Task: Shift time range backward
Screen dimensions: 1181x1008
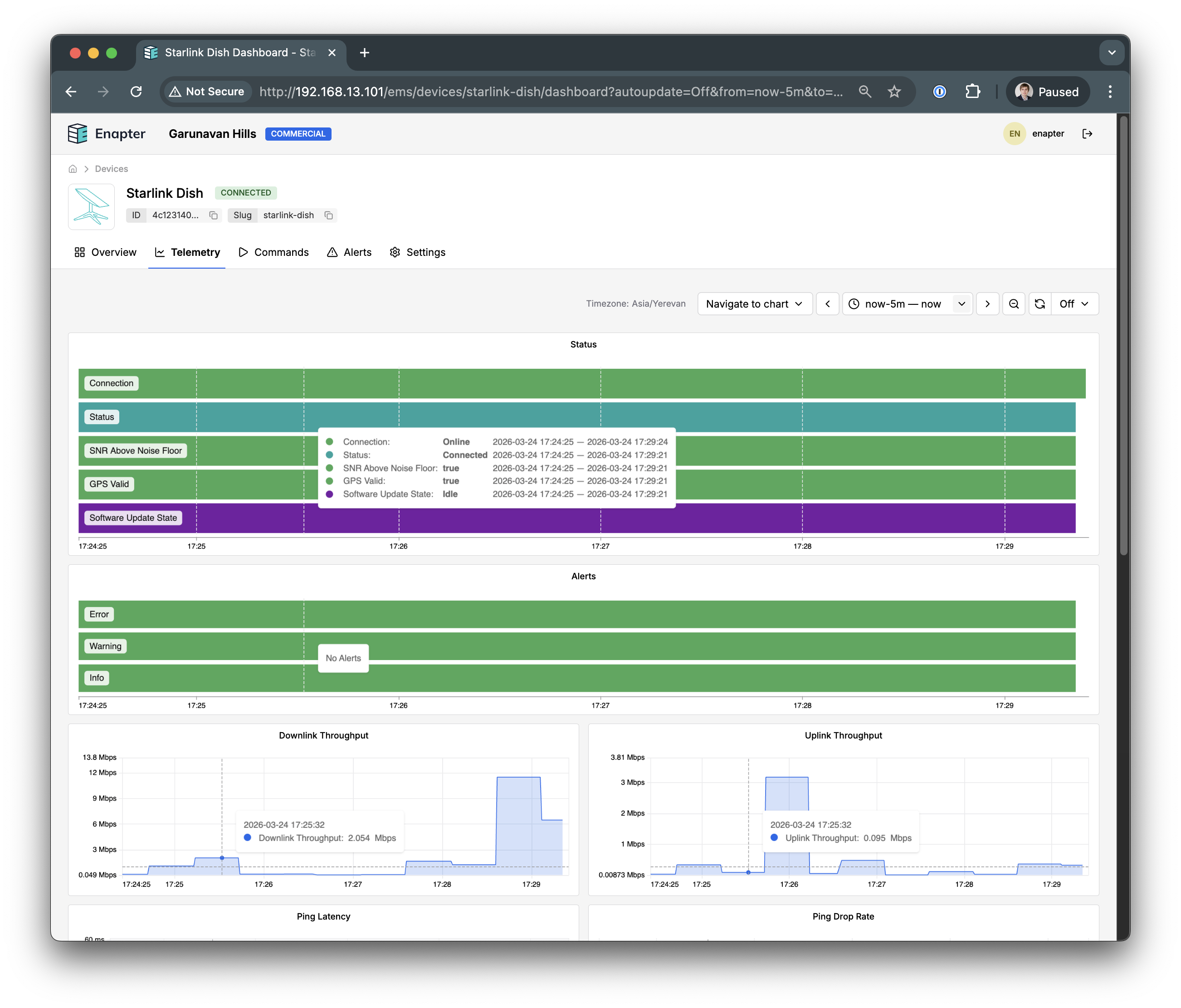Action: [x=828, y=304]
